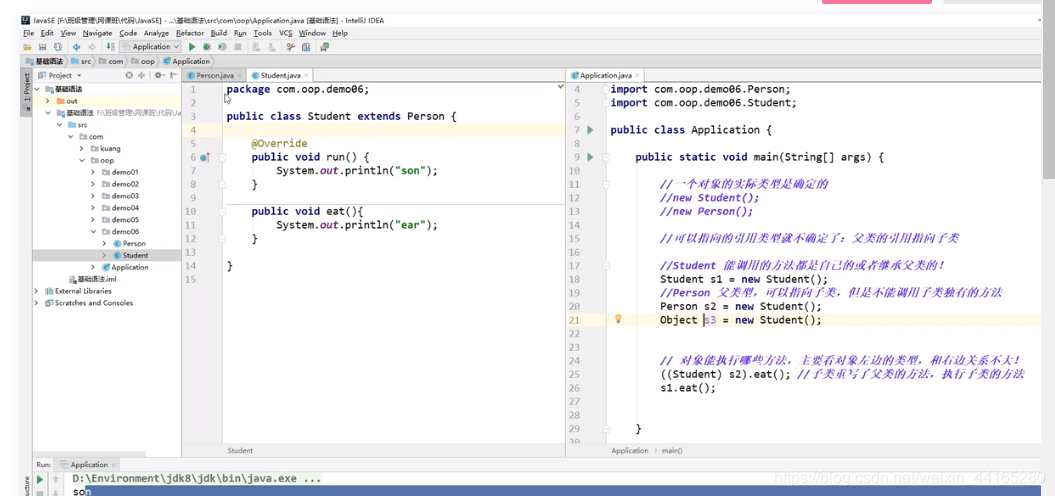This screenshot has height=496, width=1055.
Task: Run Application with green play icon
Action: 192,47
